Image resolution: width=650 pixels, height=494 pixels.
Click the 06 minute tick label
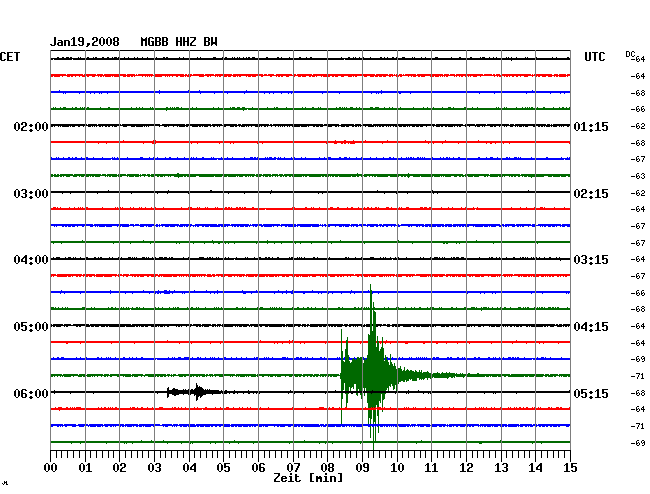(258, 467)
